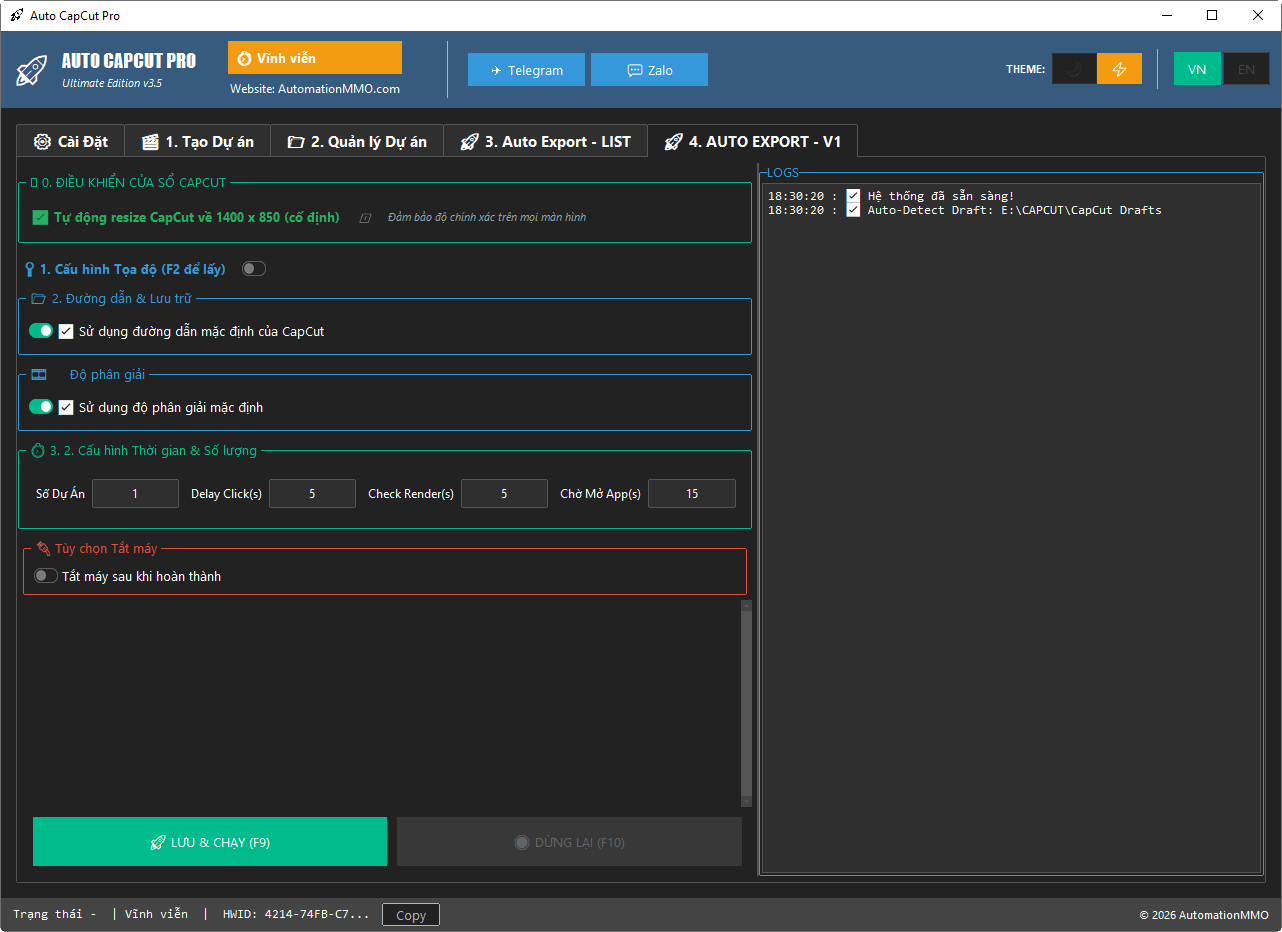Switch language to VN
This screenshot has height=932, width=1282.
1197,69
